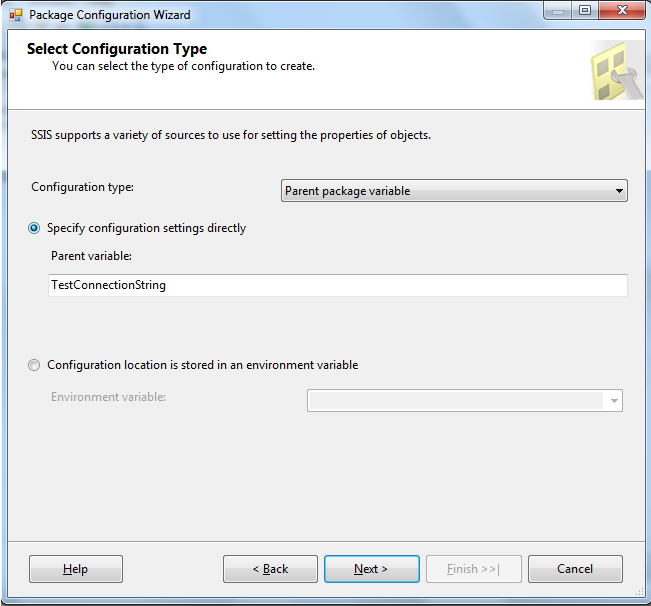Click the grayed-out Finish button
651x606 pixels.
(x=474, y=569)
